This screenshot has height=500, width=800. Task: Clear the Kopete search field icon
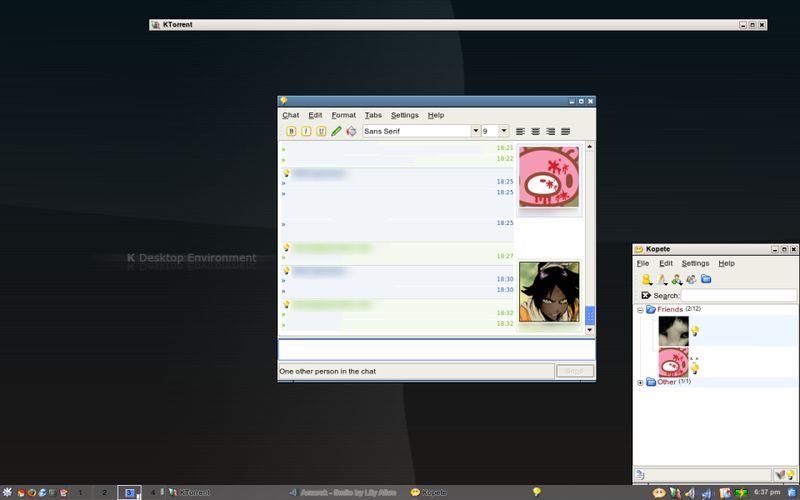[x=645, y=295]
